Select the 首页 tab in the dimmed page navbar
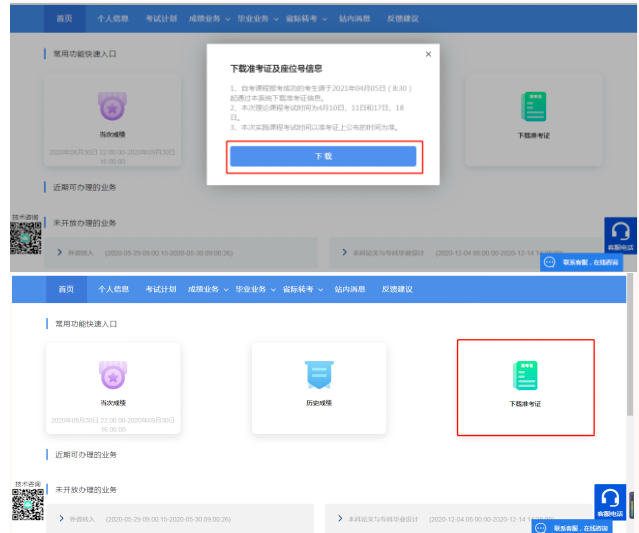Image resolution: width=639 pixels, height=533 pixels. pyautogui.click(x=64, y=19)
